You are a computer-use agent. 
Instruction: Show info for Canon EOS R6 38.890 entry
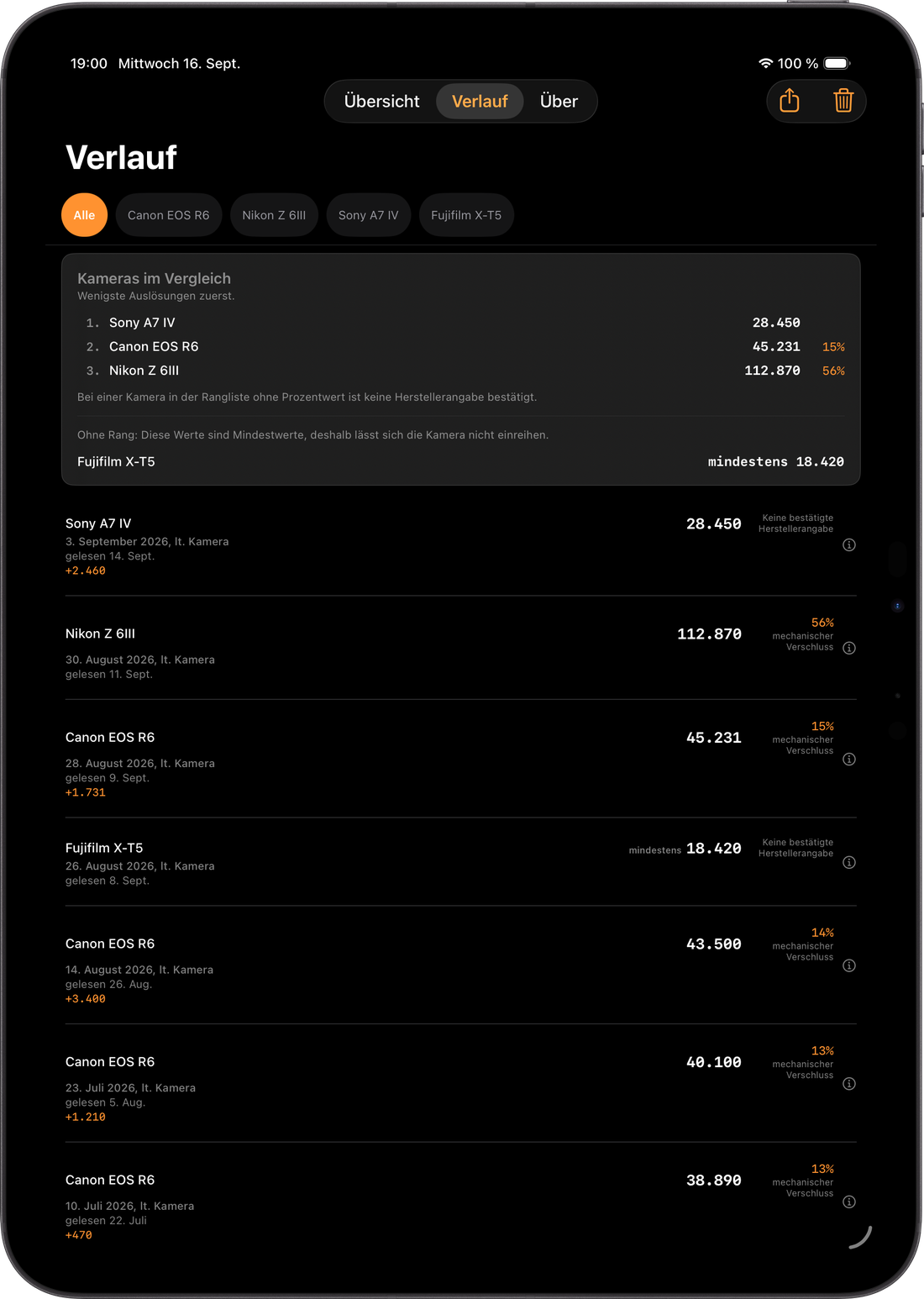coord(849,1202)
